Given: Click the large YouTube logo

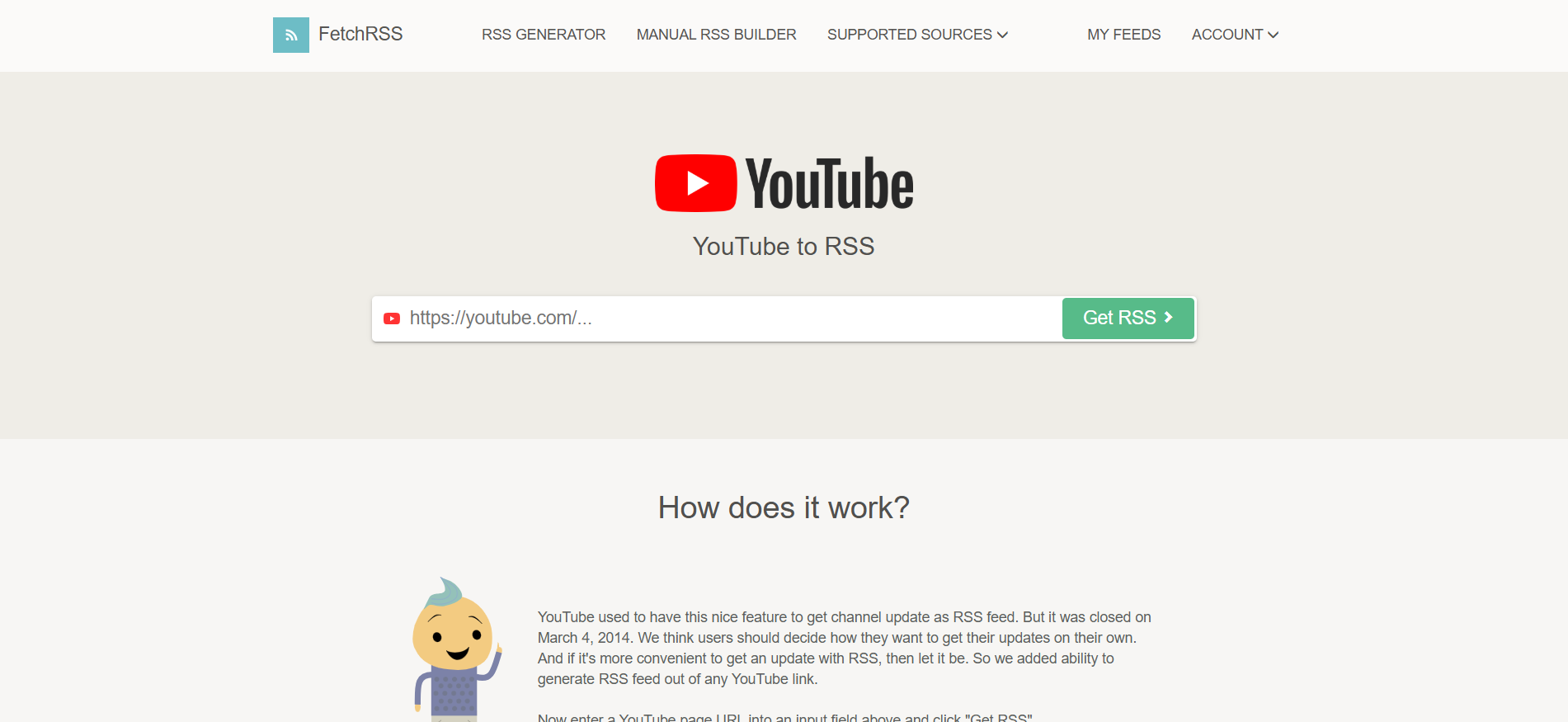Looking at the screenshot, I should [784, 183].
